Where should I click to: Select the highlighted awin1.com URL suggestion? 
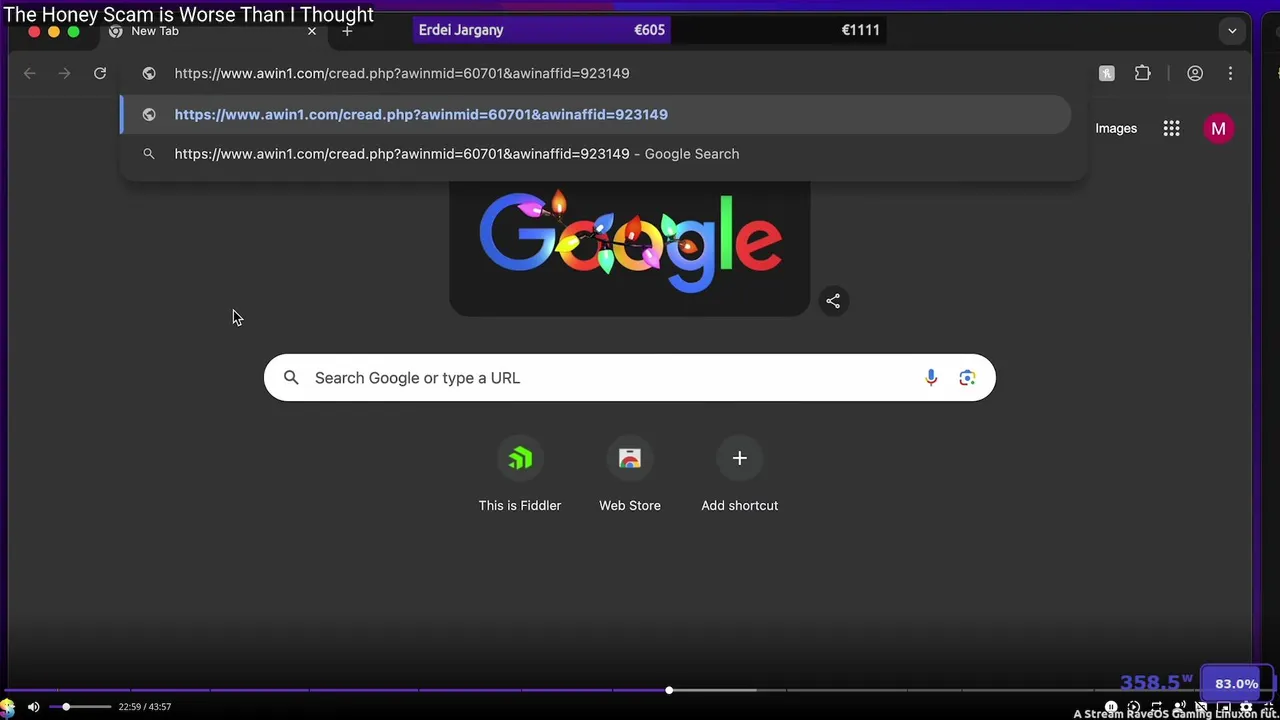(595, 114)
